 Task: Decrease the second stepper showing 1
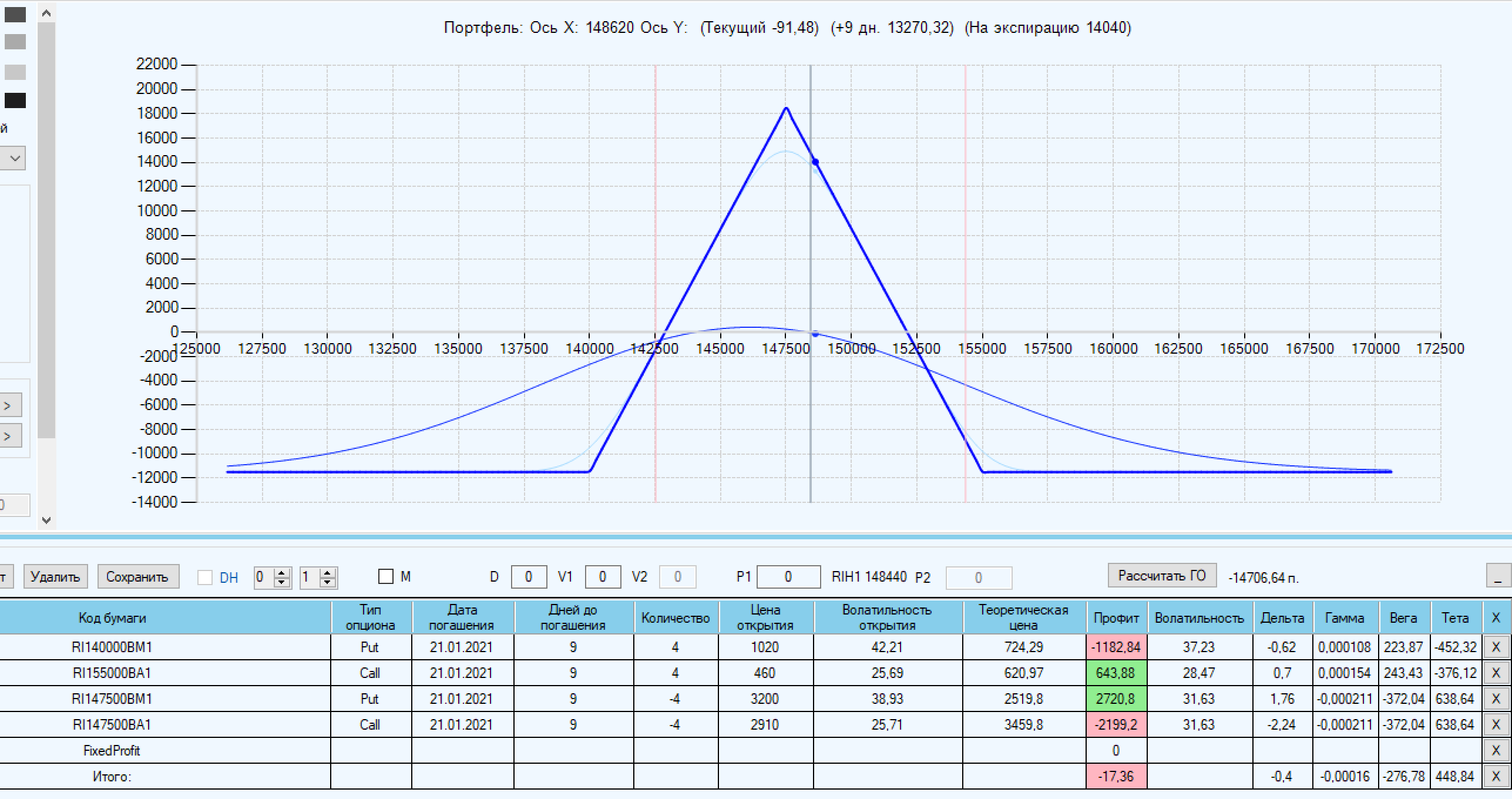328,582
